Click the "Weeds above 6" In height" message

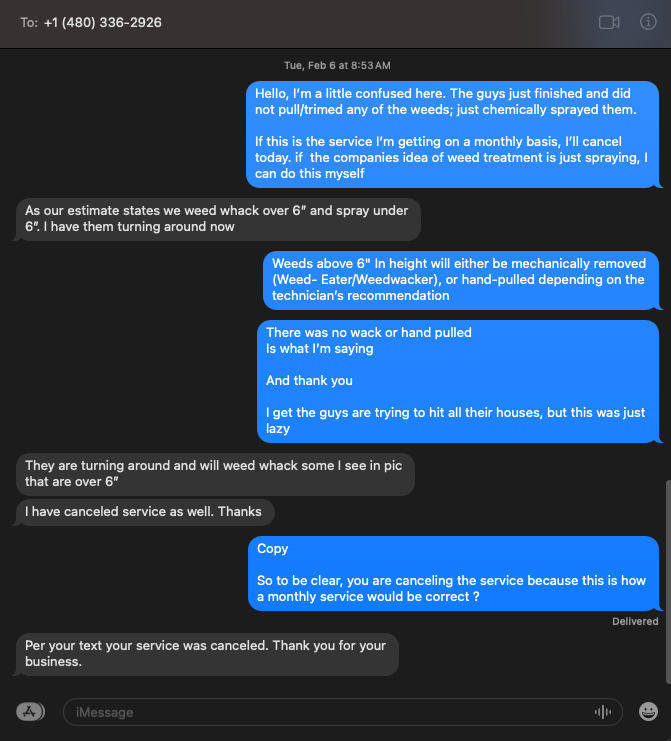pos(461,280)
